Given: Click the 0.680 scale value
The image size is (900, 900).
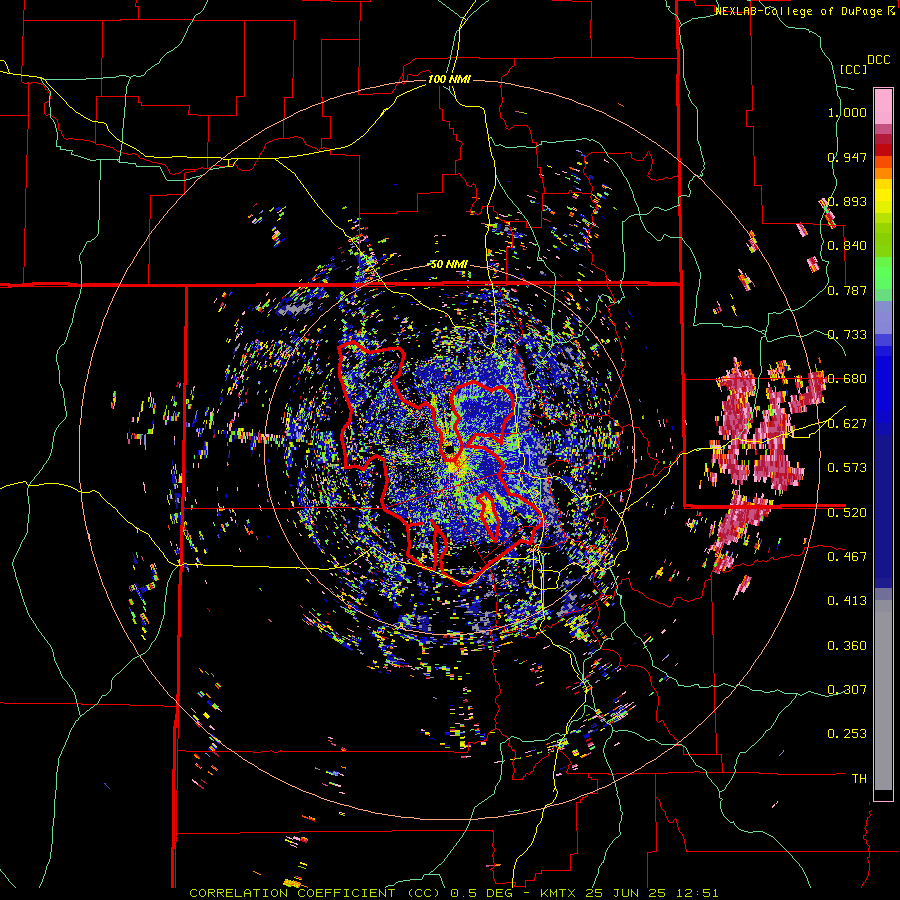Looking at the screenshot, I should [x=847, y=379].
